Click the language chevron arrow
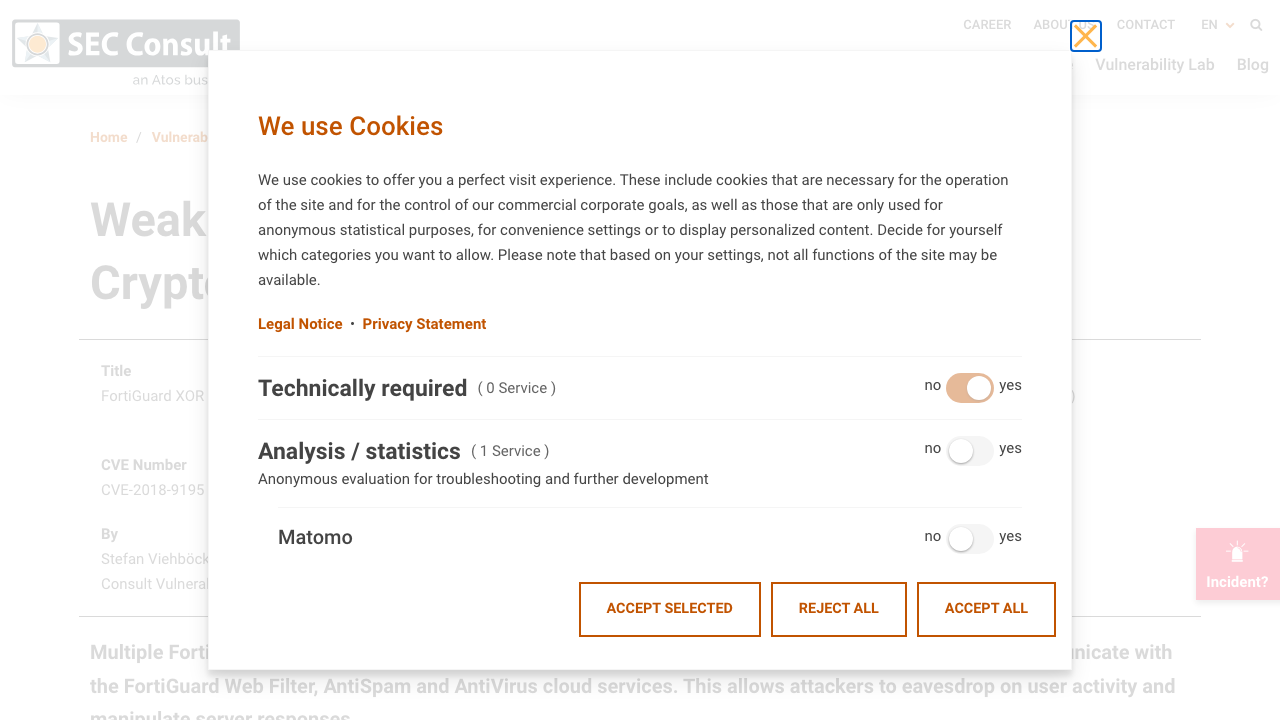Image resolution: width=1280 pixels, height=720 pixels. (1230, 25)
